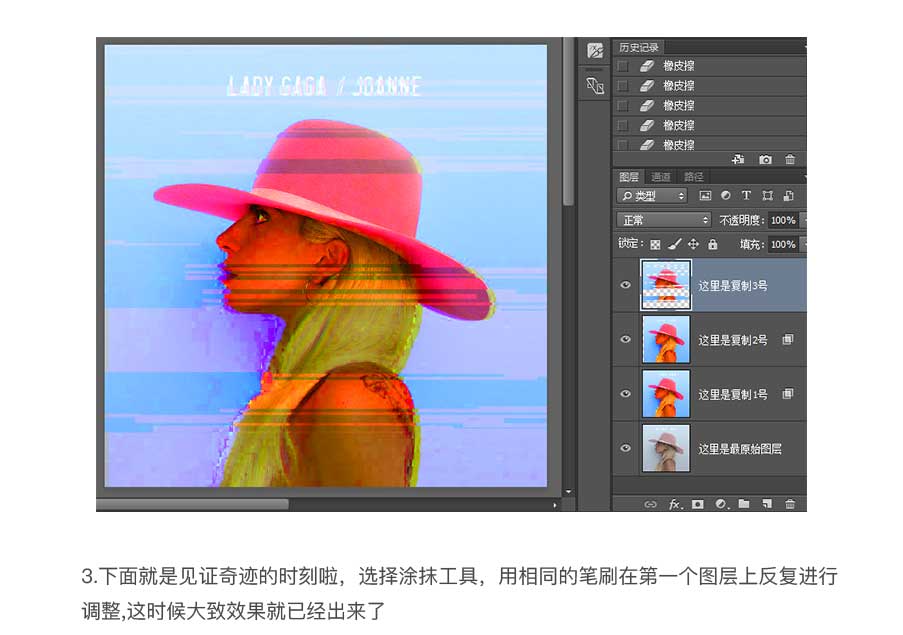Filter layers by smart object icon

coord(788,196)
